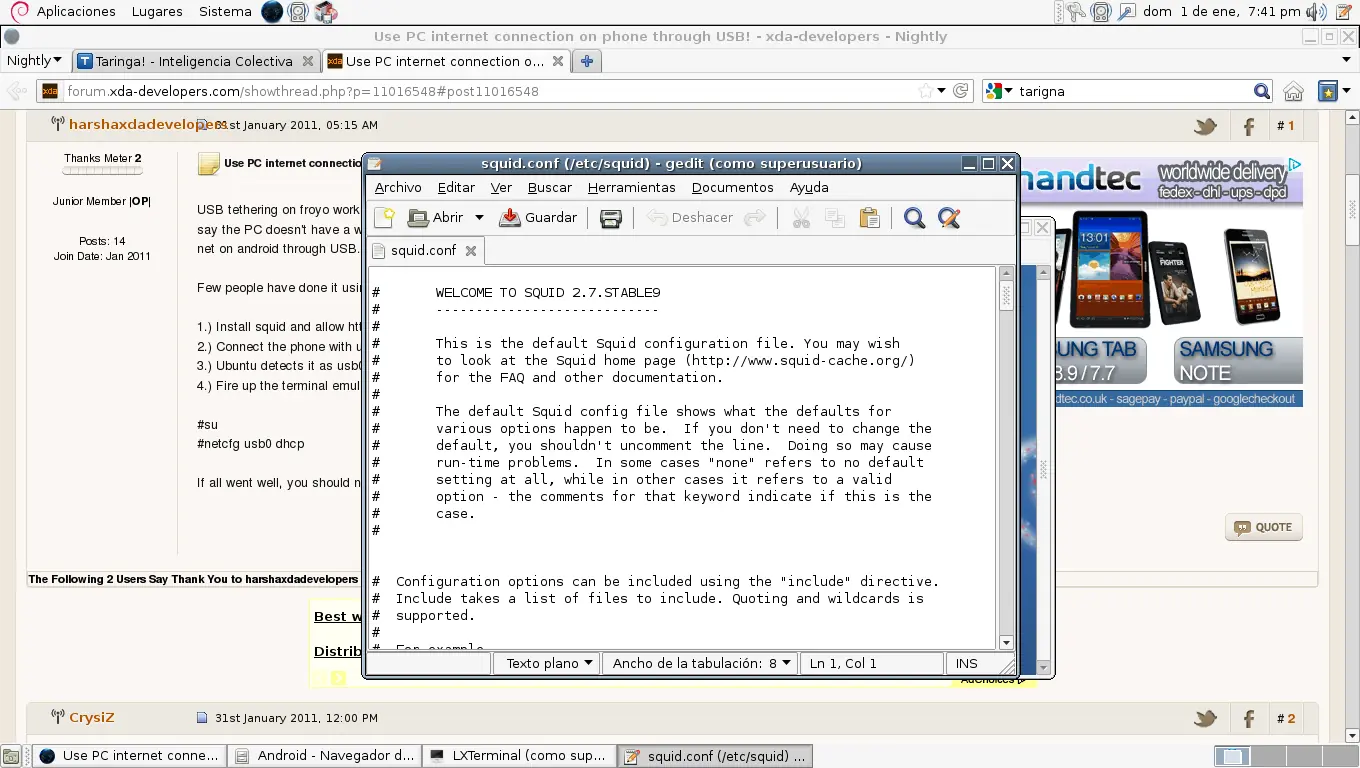
Task: Open the Texto plano language dropdown
Action: (547, 663)
